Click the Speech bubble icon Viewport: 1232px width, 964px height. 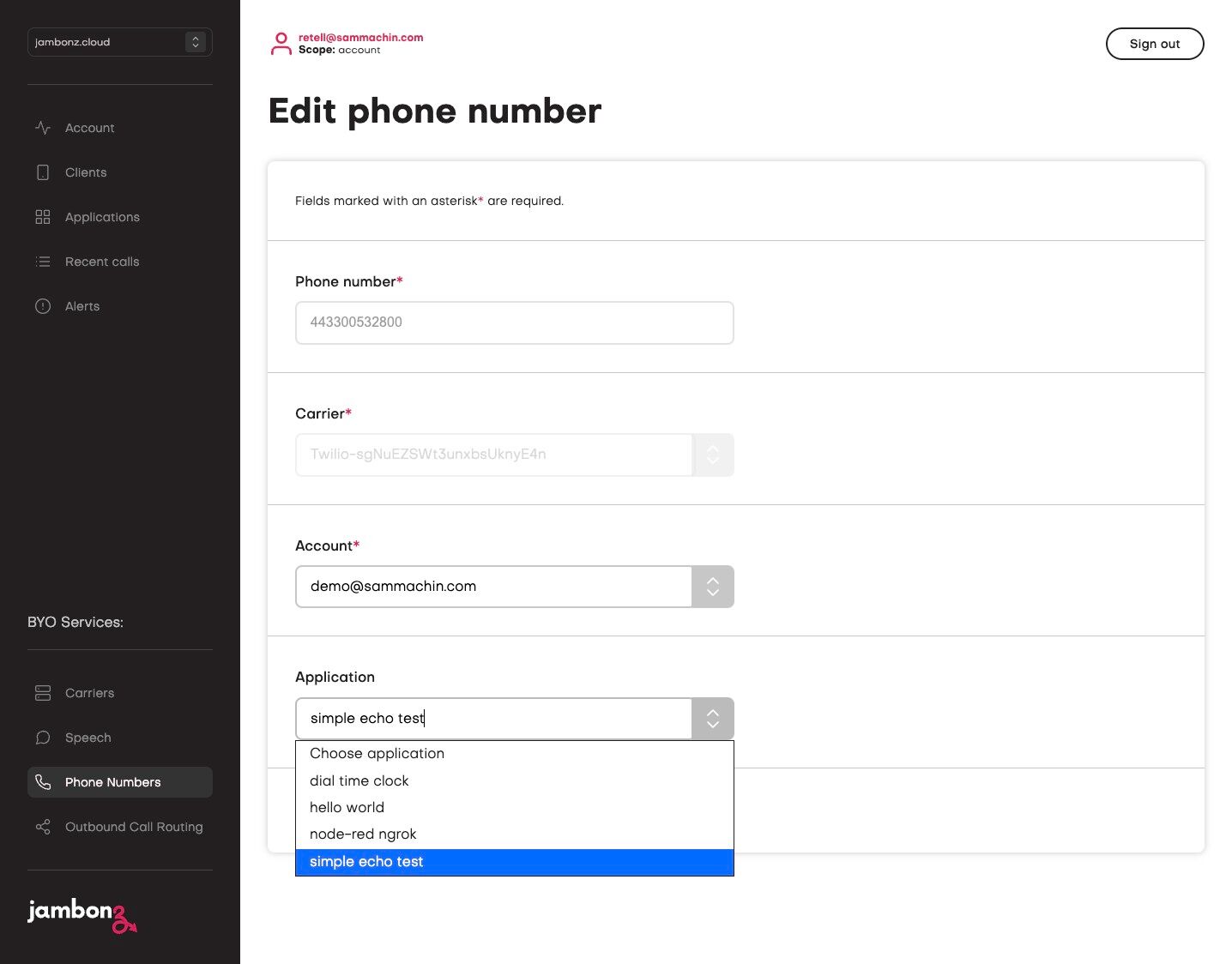(x=43, y=738)
